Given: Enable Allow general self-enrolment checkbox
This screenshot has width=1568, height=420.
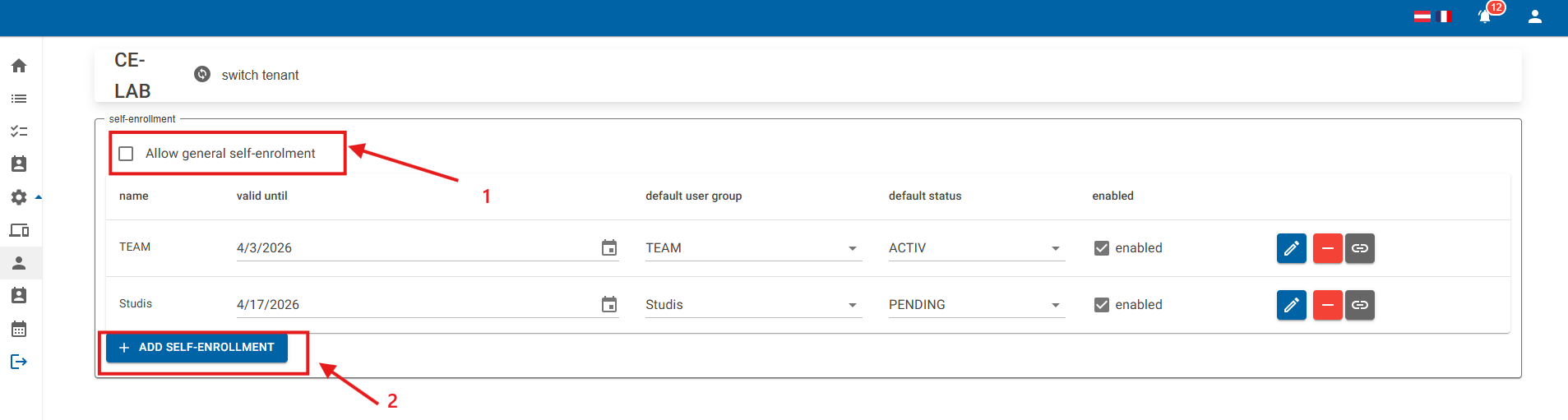Looking at the screenshot, I should point(126,154).
